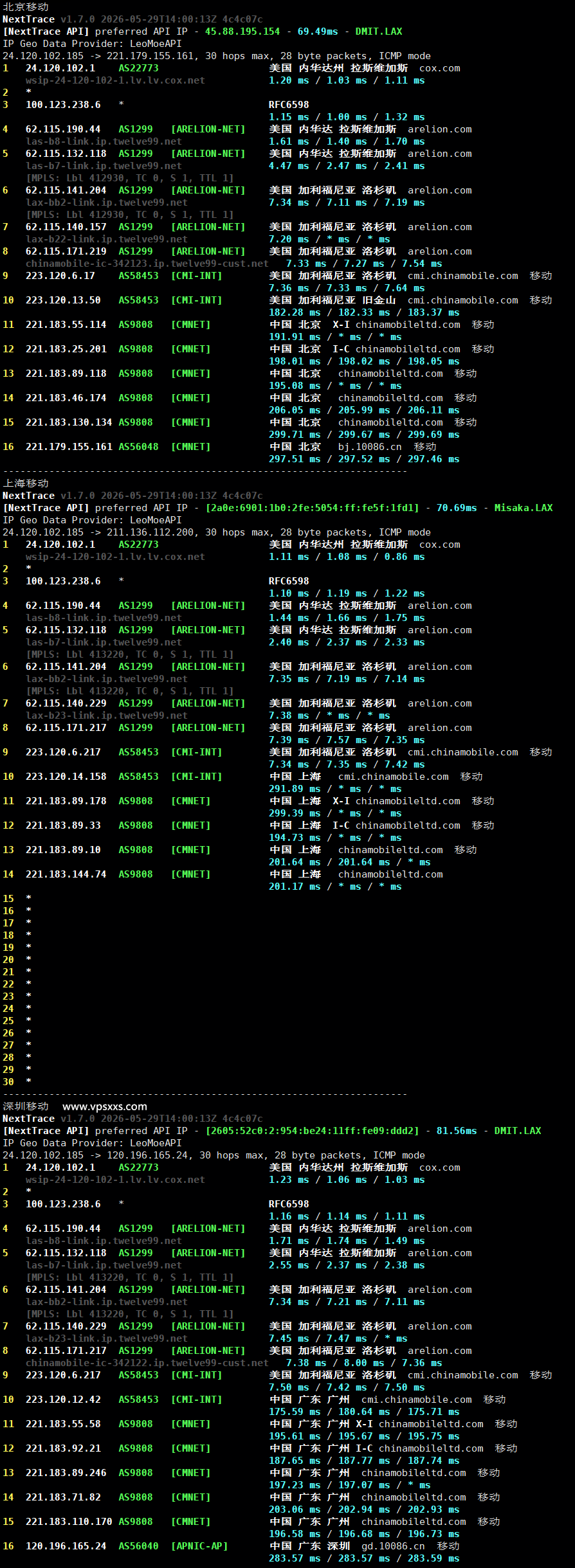Click the 182.28 ms latency value
The width and height of the screenshot is (575, 1568).
click(295, 312)
